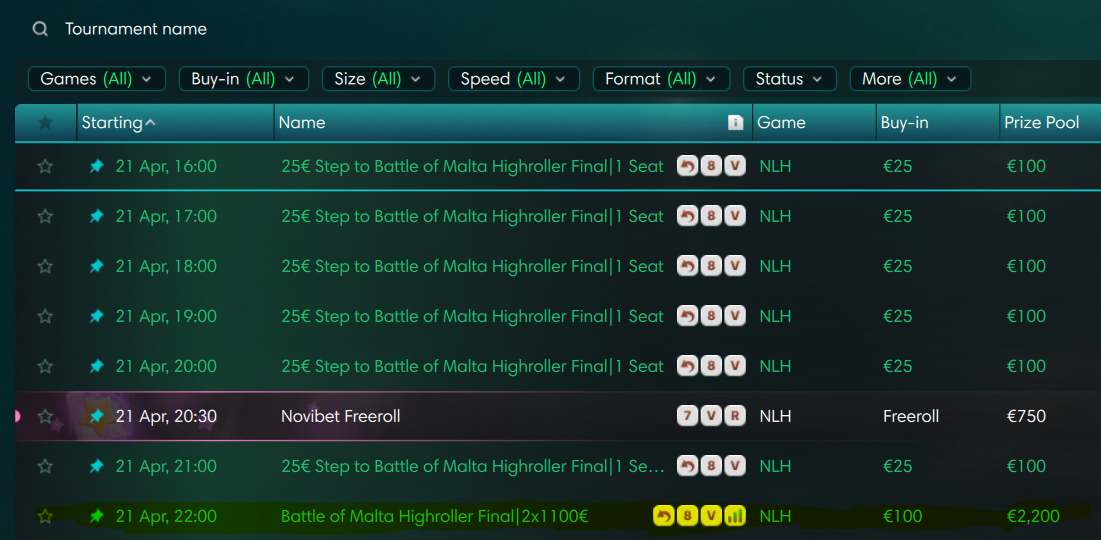Click the V badge on 19:00 tournament
Viewport: 1101px width, 540px height.
(735, 316)
